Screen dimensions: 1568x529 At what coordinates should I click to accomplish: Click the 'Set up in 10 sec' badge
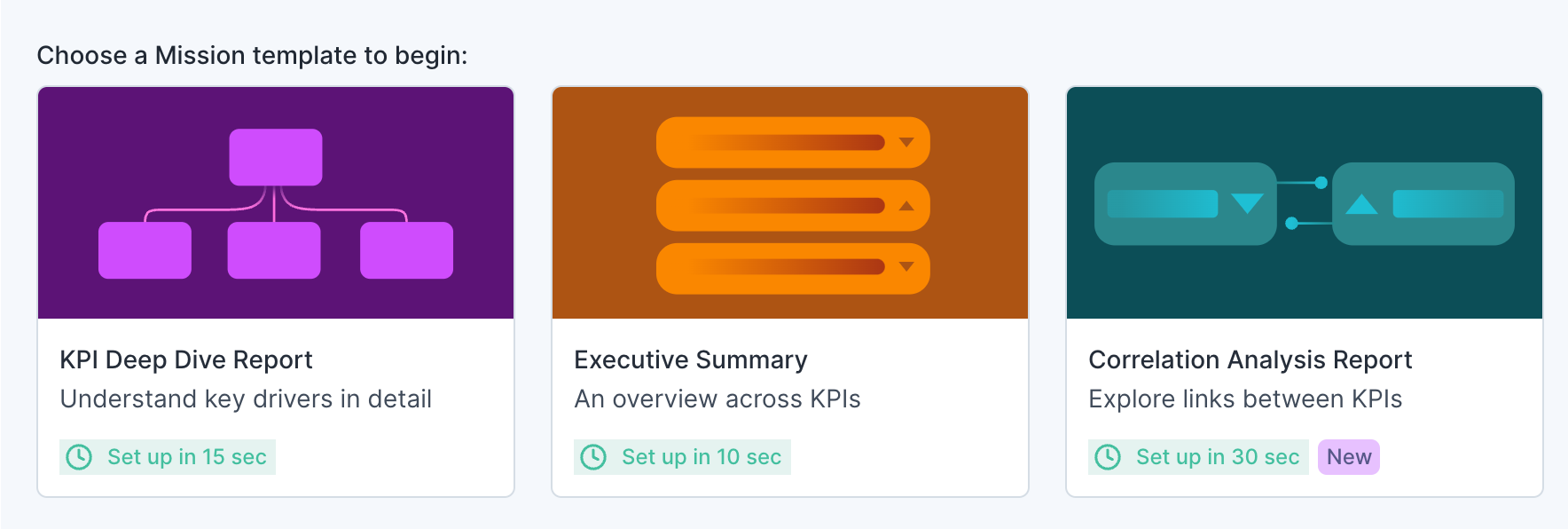(x=680, y=457)
